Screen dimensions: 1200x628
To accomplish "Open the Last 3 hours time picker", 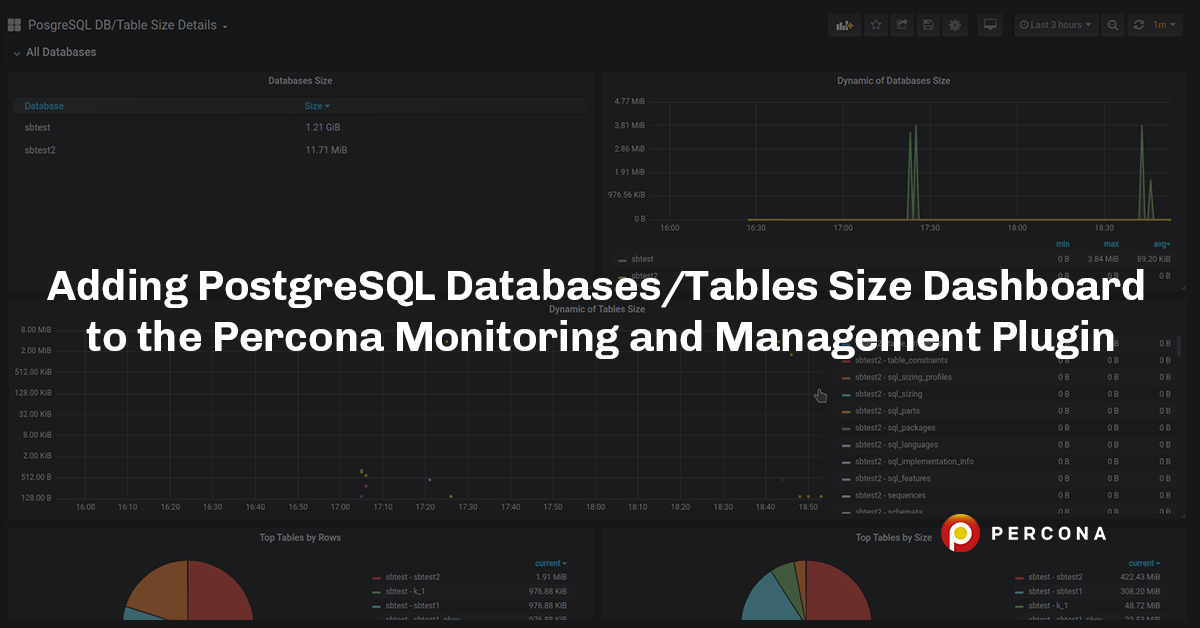I will [1056, 25].
